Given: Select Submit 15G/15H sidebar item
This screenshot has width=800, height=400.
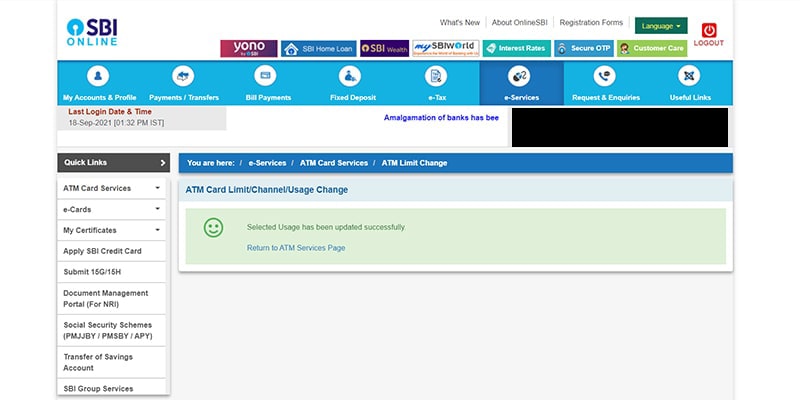Looking at the screenshot, I should coord(111,272).
